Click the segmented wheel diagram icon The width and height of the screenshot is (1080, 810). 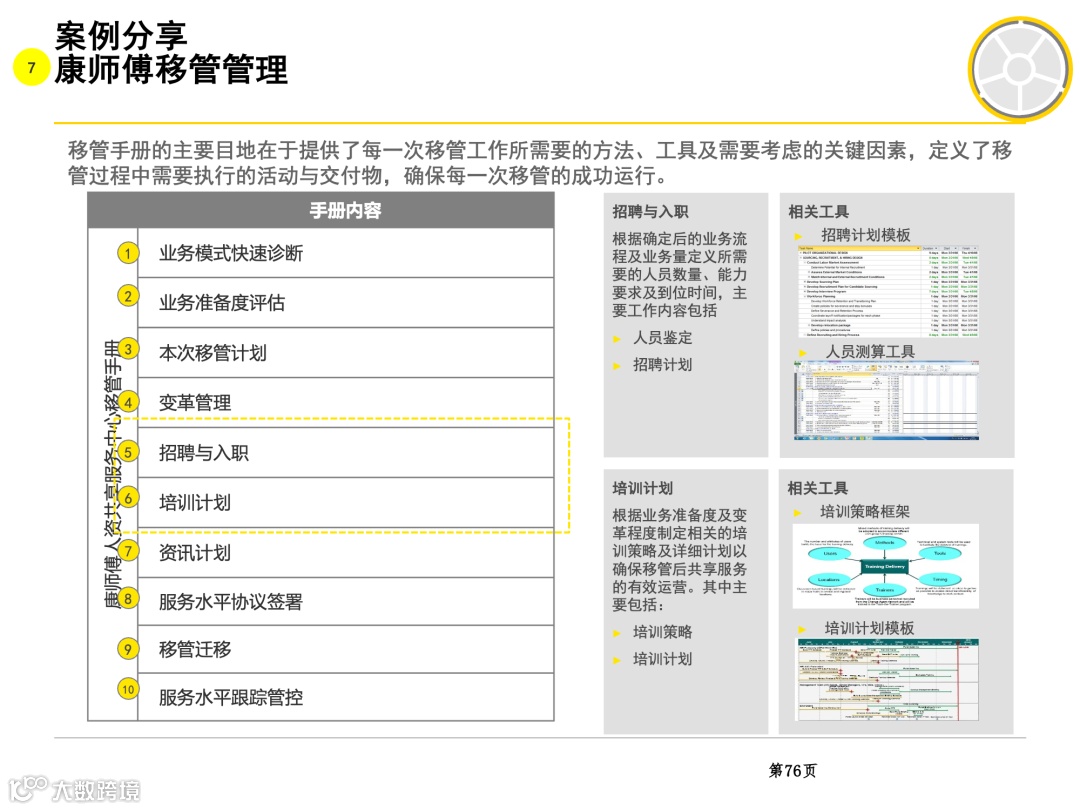[x=1019, y=70]
